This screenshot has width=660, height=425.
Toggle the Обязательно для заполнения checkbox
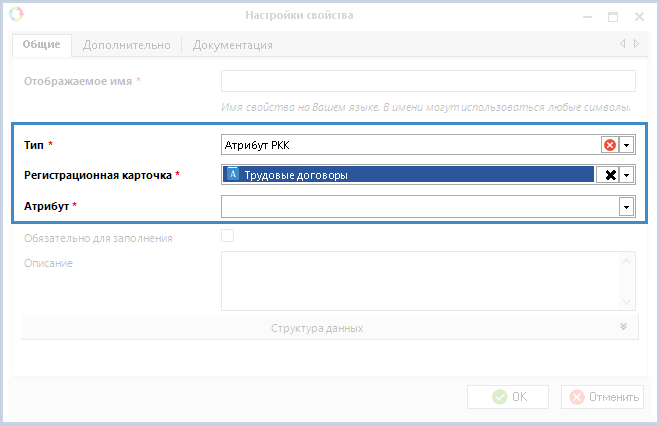click(x=227, y=237)
